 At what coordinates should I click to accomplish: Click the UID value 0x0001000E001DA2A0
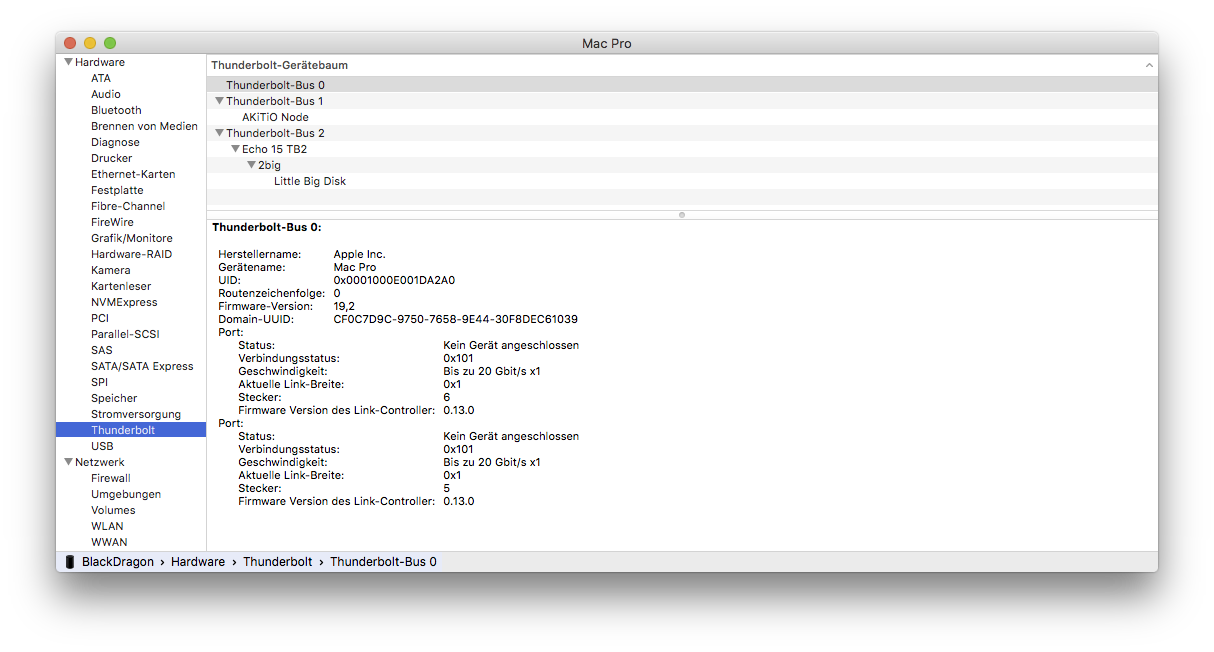click(394, 280)
